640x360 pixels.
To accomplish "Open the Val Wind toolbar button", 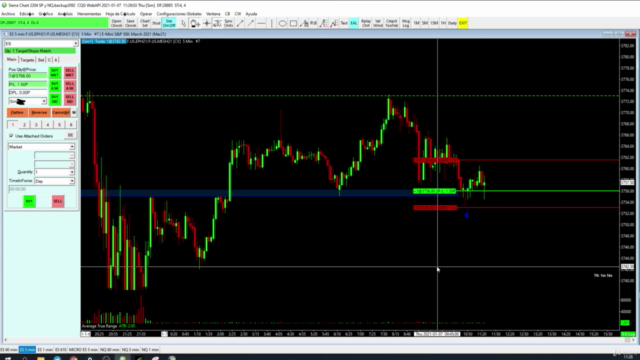I will pos(378,23).
